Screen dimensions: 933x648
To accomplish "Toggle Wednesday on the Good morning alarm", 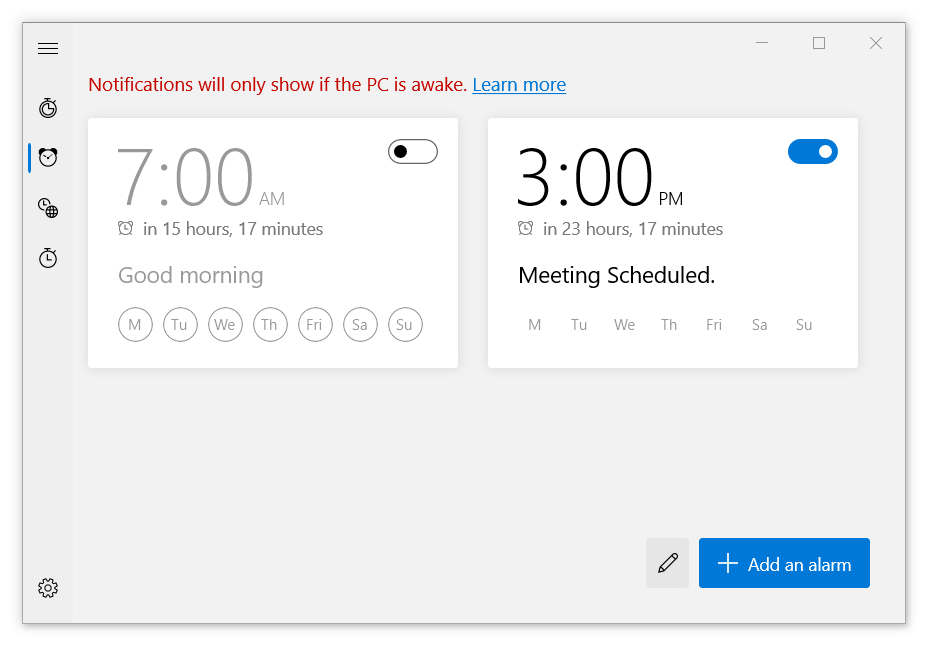I will (225, 324).
